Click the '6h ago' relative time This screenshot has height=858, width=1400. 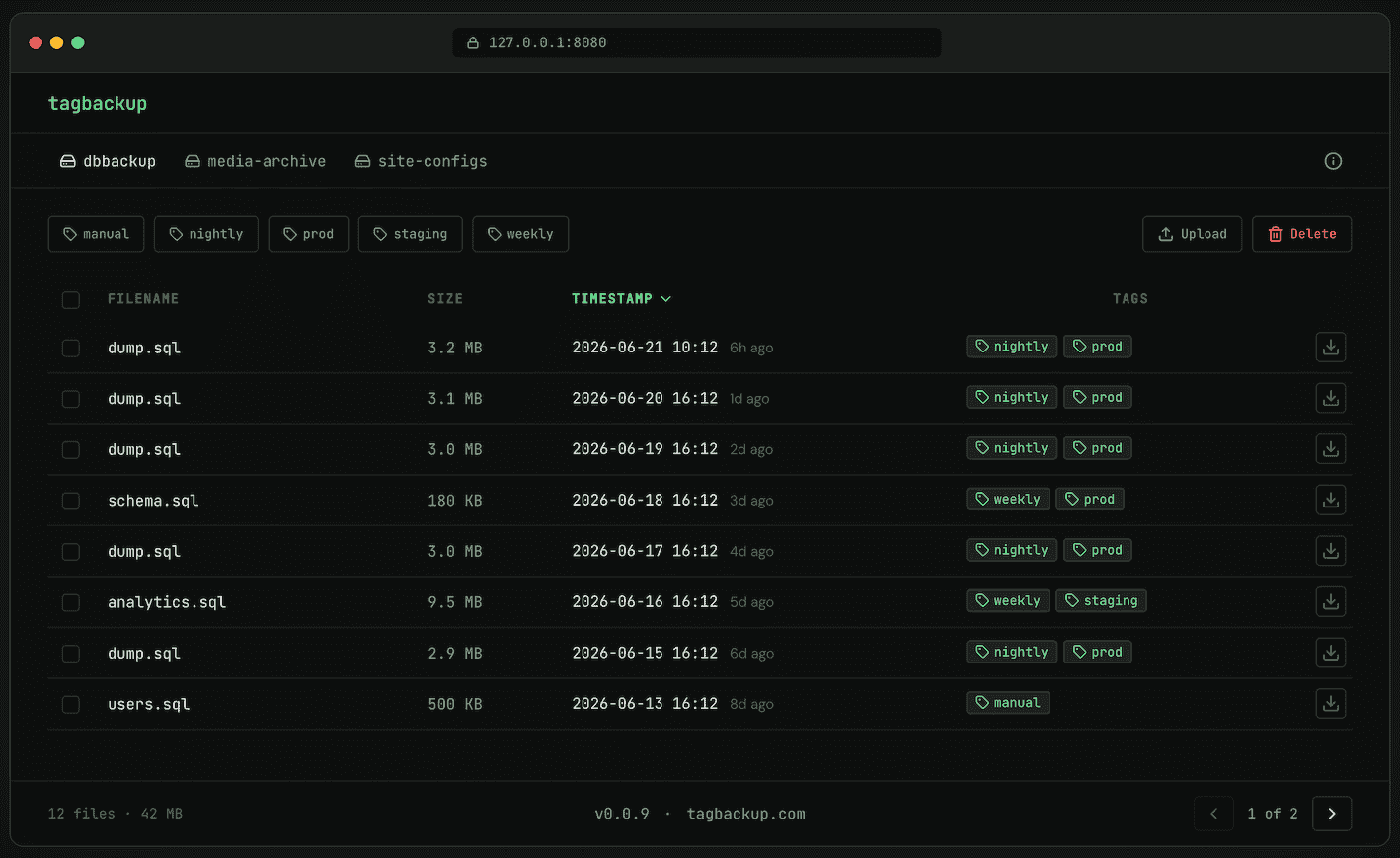[751, 348]
